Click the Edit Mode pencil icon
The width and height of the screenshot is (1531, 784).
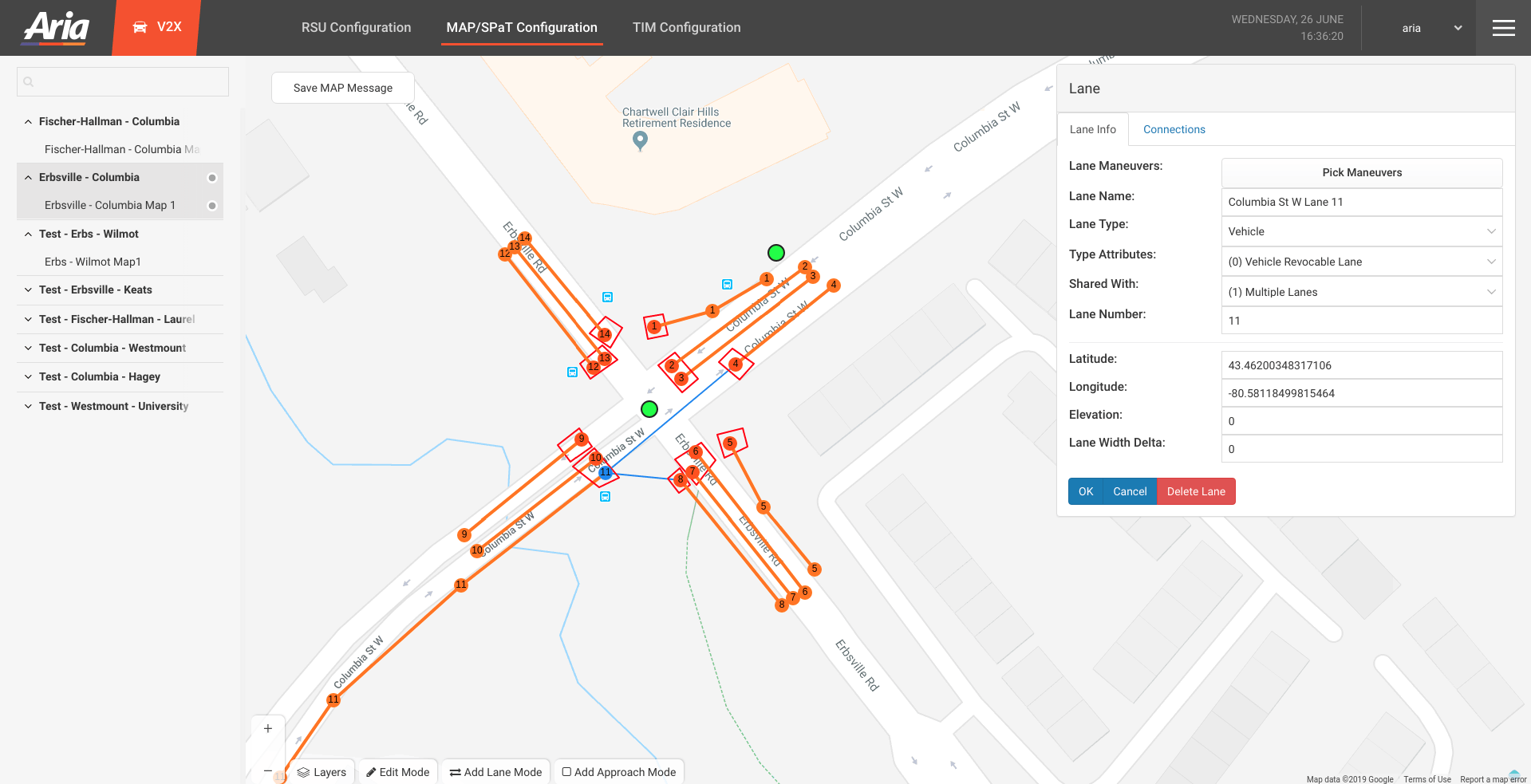point(371,772)
